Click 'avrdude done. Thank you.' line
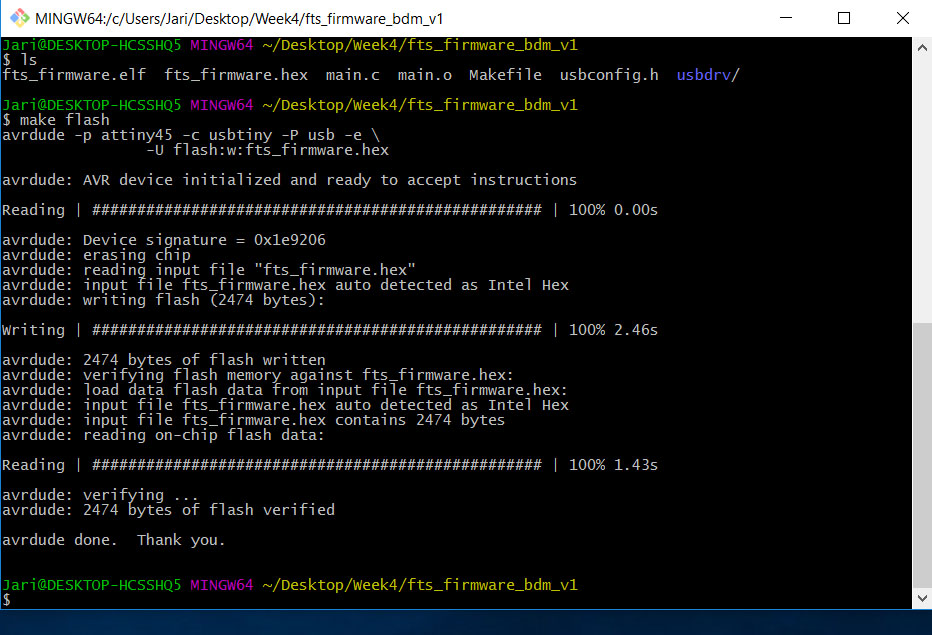The height and width of the screenshot is (635, 932). (114, 540)
